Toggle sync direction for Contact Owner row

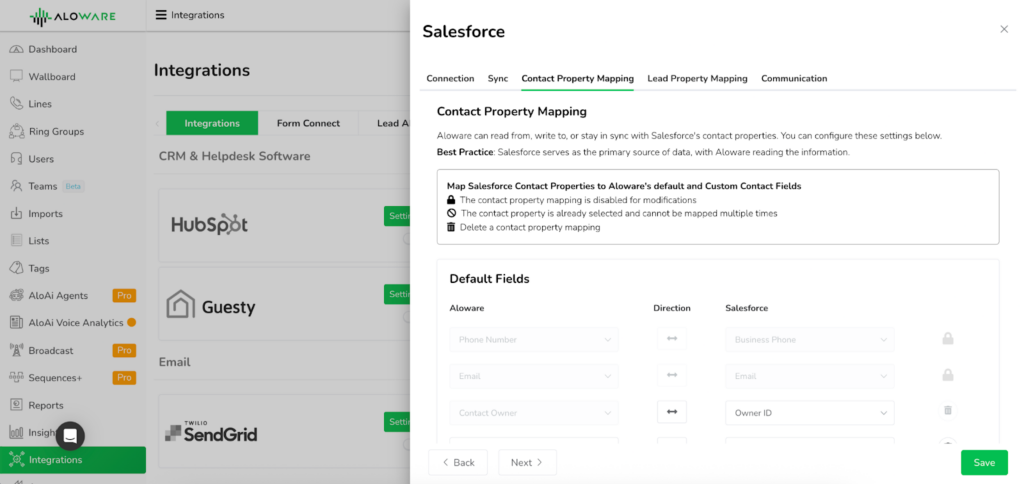click(672, 412)
